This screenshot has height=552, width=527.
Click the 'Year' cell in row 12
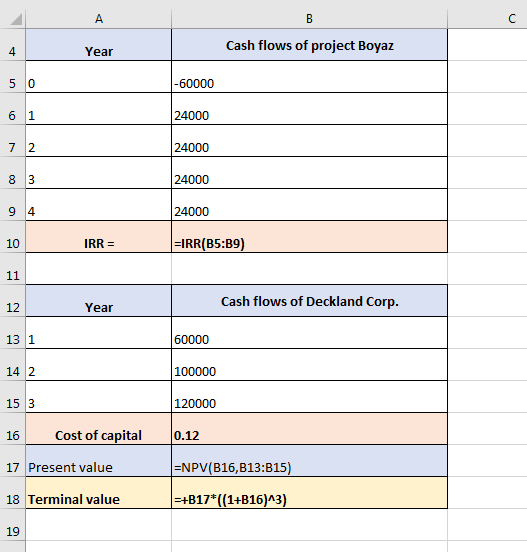(99, 301)
